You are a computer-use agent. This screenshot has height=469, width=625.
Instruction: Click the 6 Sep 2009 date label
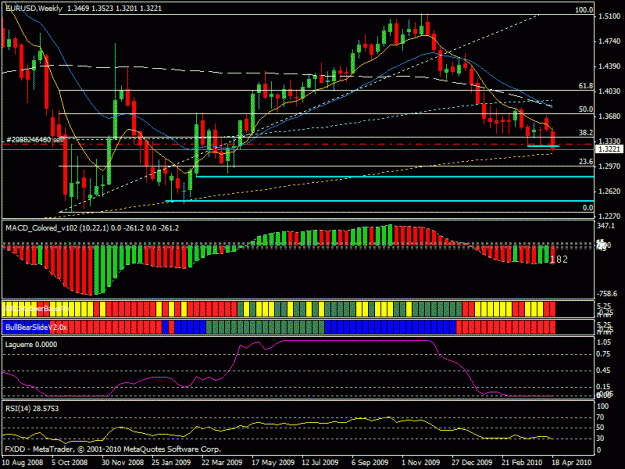369,463
